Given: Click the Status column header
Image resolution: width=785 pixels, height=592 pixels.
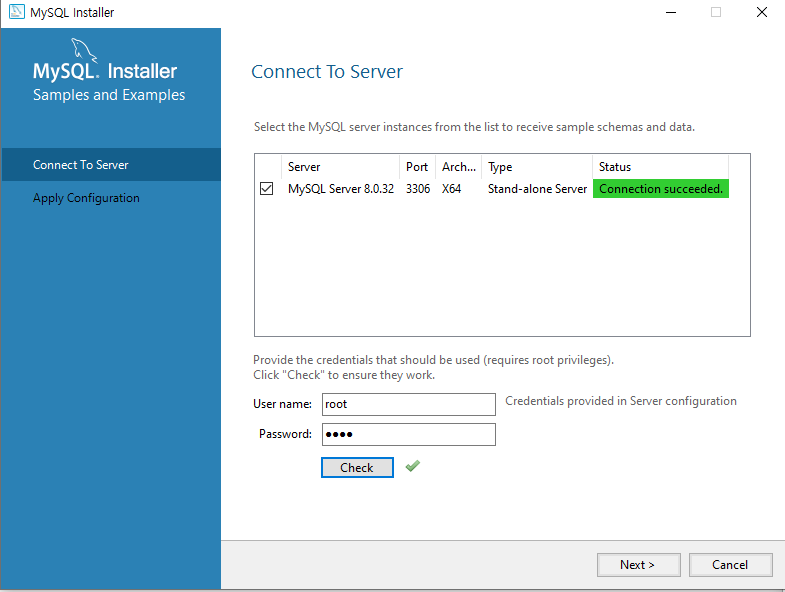Looking at the screenshot, I should pyautogui.click(x=660, y=167).
